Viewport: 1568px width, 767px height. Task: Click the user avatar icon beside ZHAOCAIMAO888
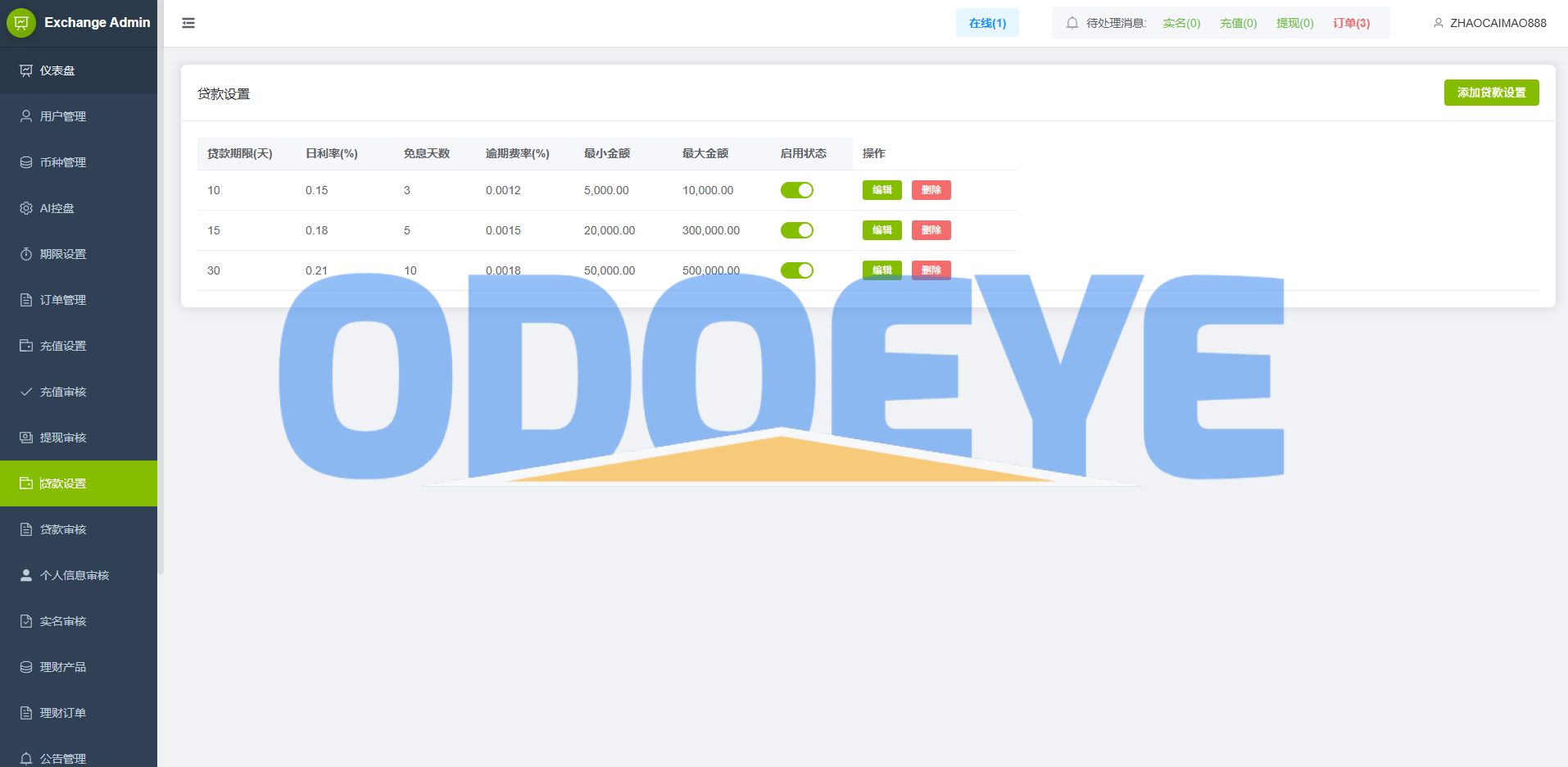click(x=1438, y=23)
